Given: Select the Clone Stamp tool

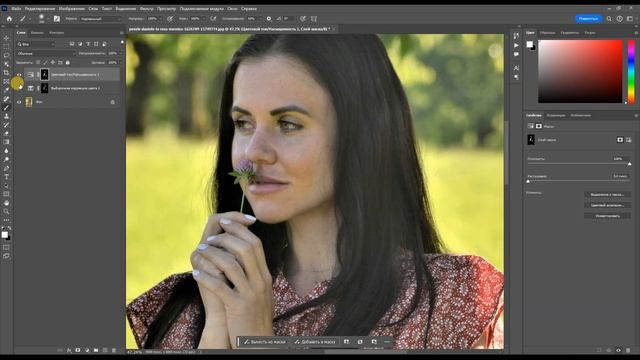Looking at the screenshot, I should click(6, 116).
